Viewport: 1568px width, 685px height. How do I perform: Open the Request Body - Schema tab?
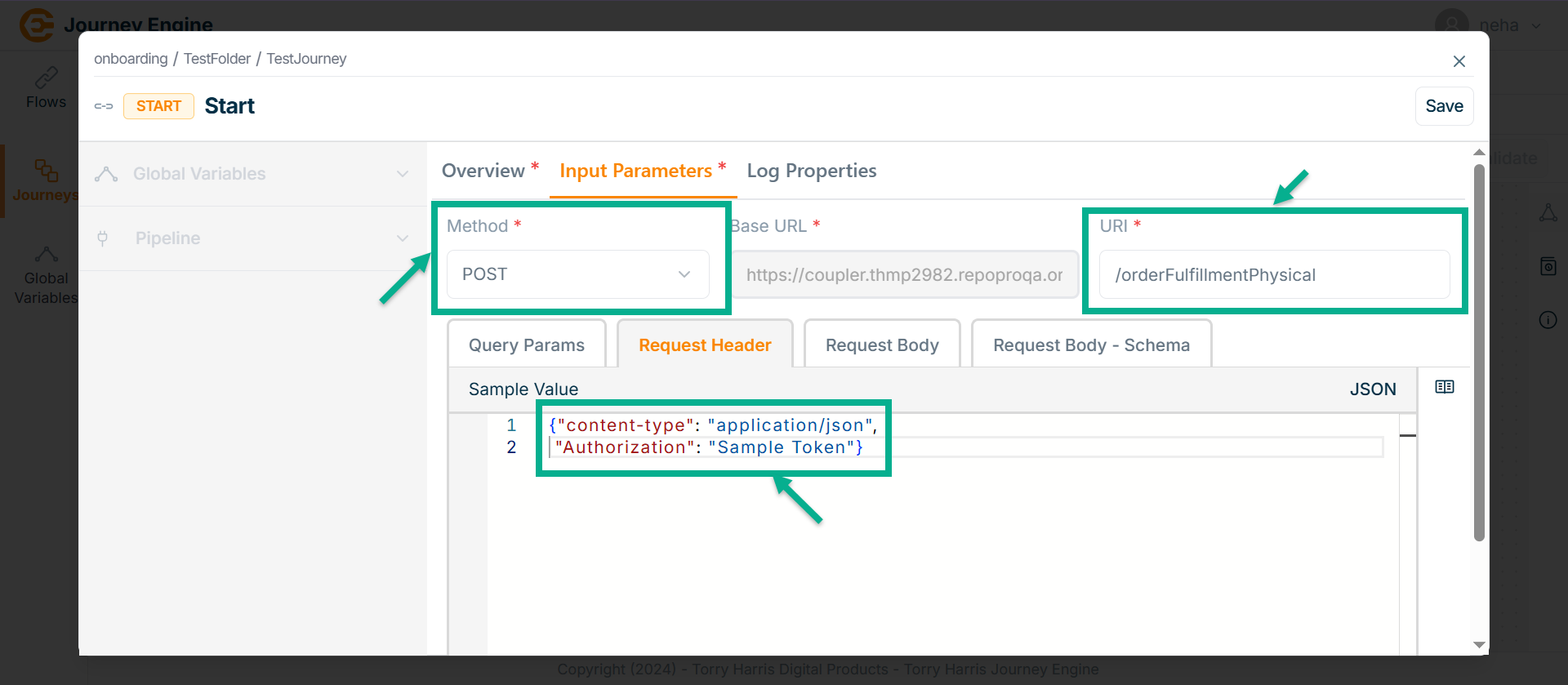pos(1091,345)
